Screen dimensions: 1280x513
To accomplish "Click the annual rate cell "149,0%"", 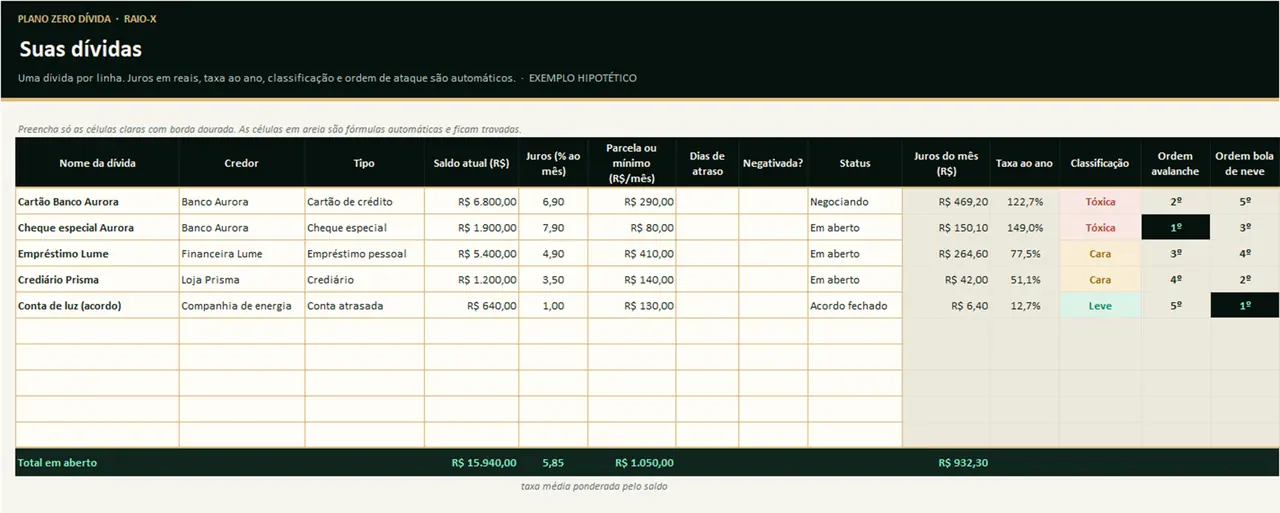I will 1025,227.
